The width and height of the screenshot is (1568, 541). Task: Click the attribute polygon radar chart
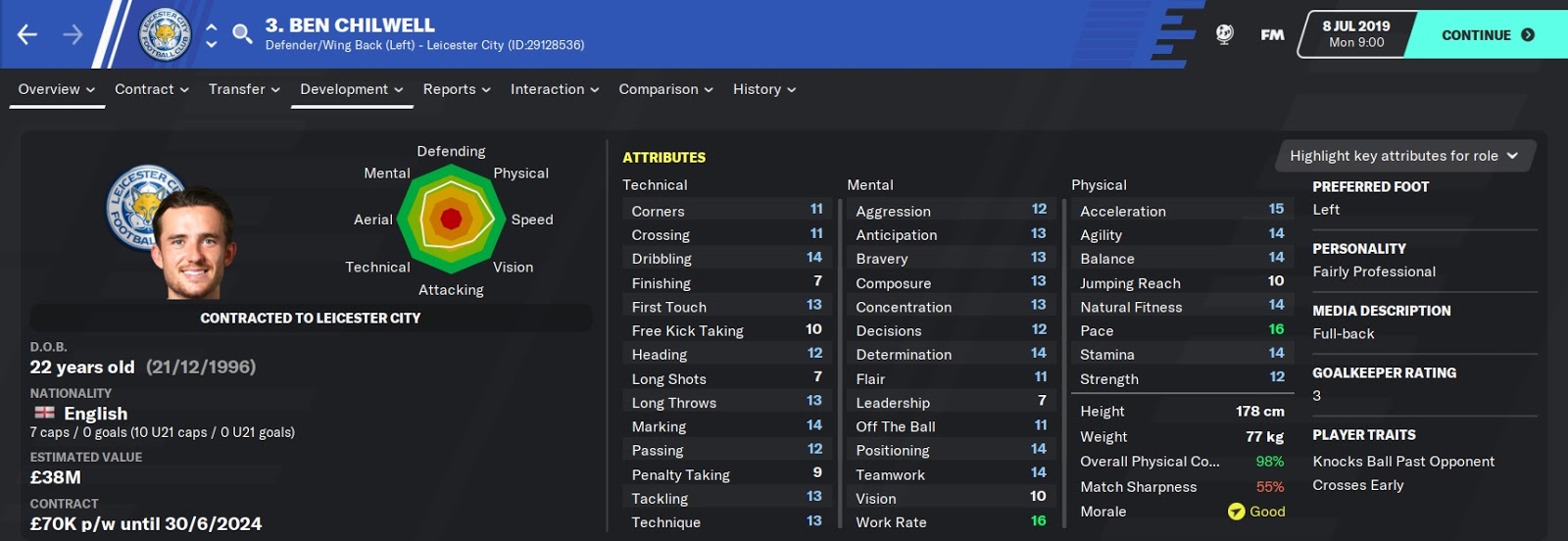[x=451, y=219]
